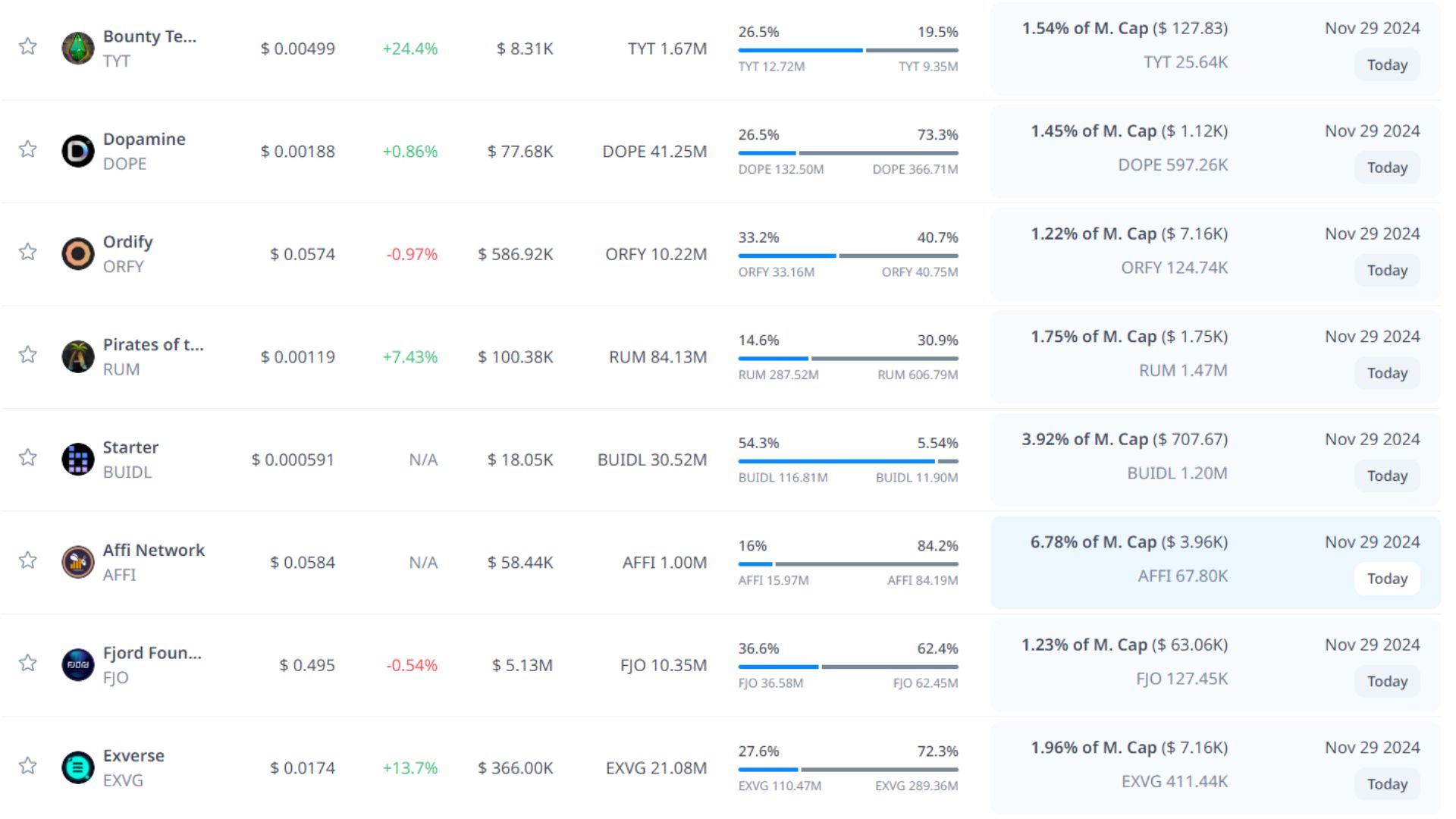
Task: Click the Dopamine DOPE token logo
Action: click(77, 151)
